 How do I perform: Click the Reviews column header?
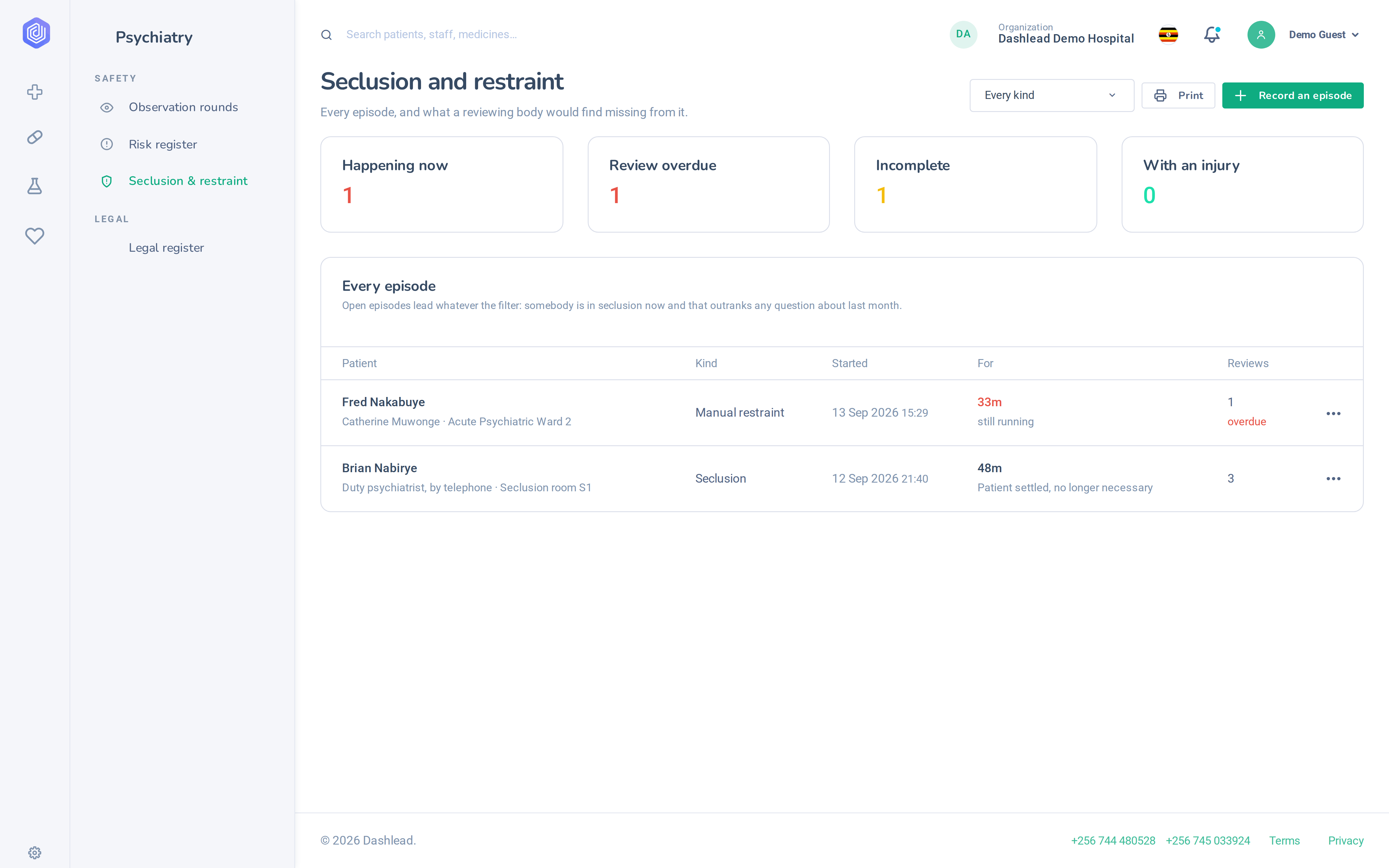coord(1248,363)
